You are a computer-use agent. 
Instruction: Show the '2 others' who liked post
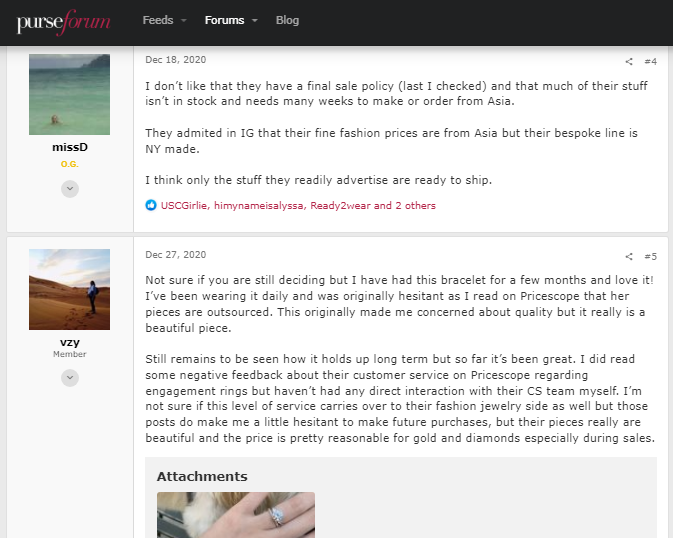pos(415,206)
